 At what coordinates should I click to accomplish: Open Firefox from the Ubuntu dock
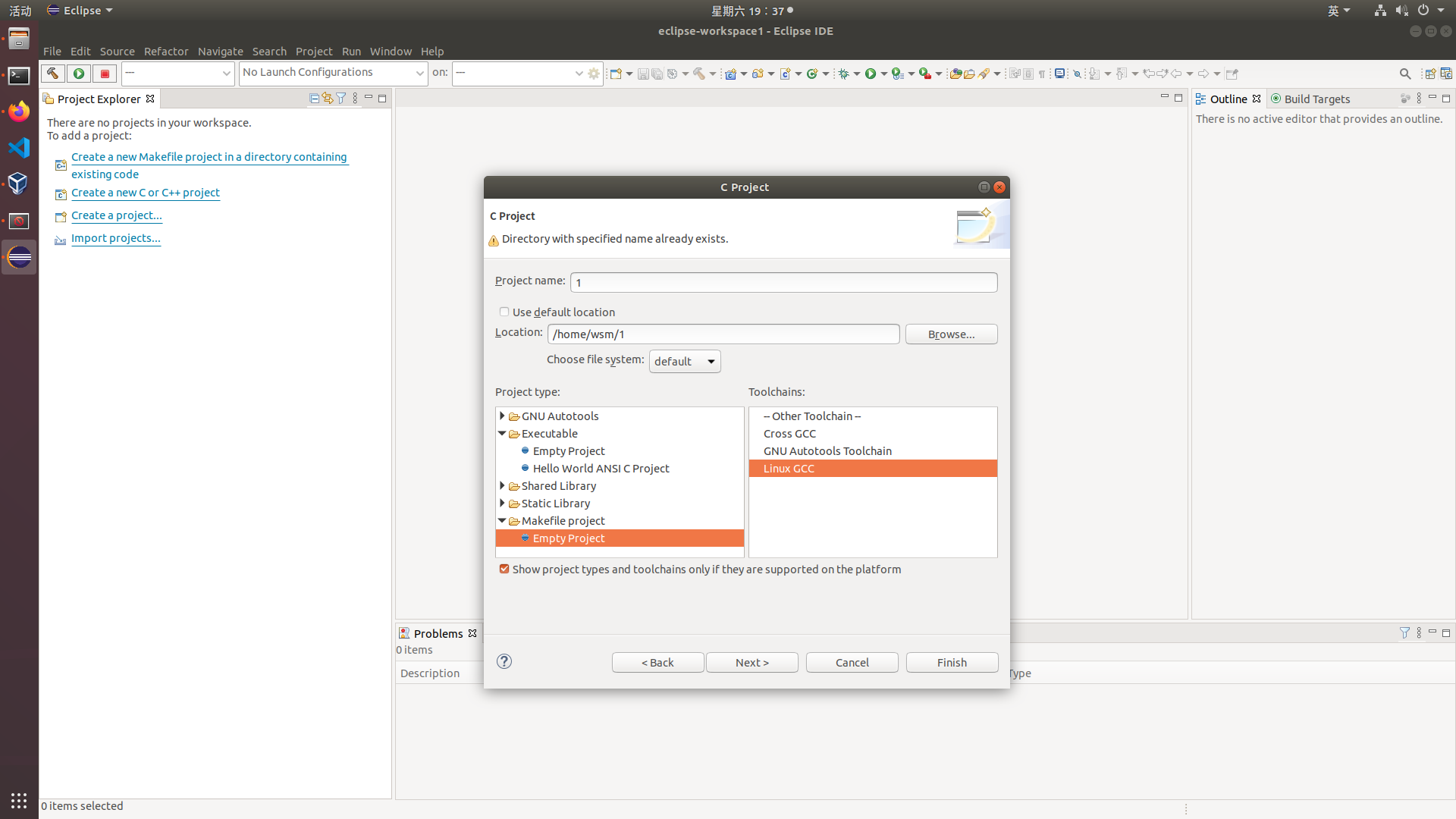(x=19, y=111)
